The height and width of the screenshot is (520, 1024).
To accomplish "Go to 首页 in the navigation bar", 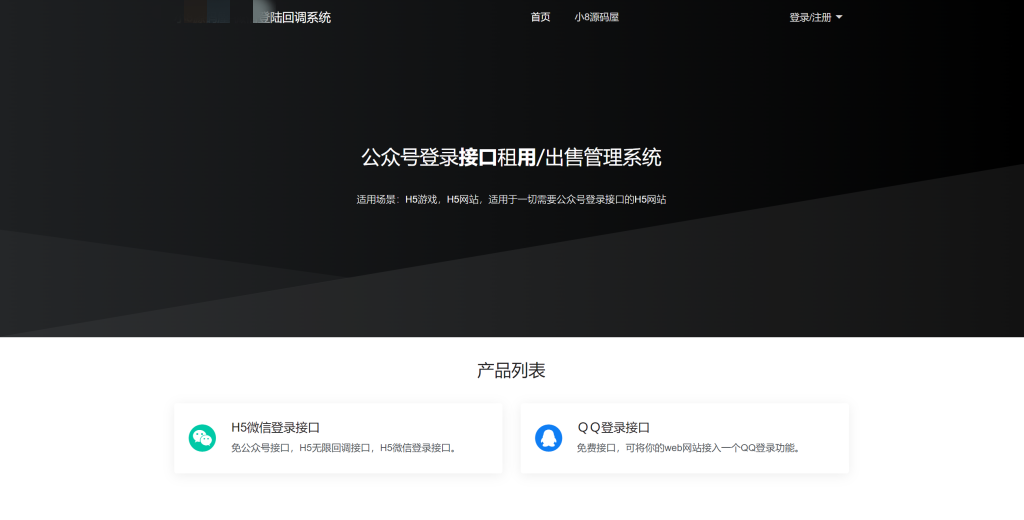I will click(x=540, y=17).
